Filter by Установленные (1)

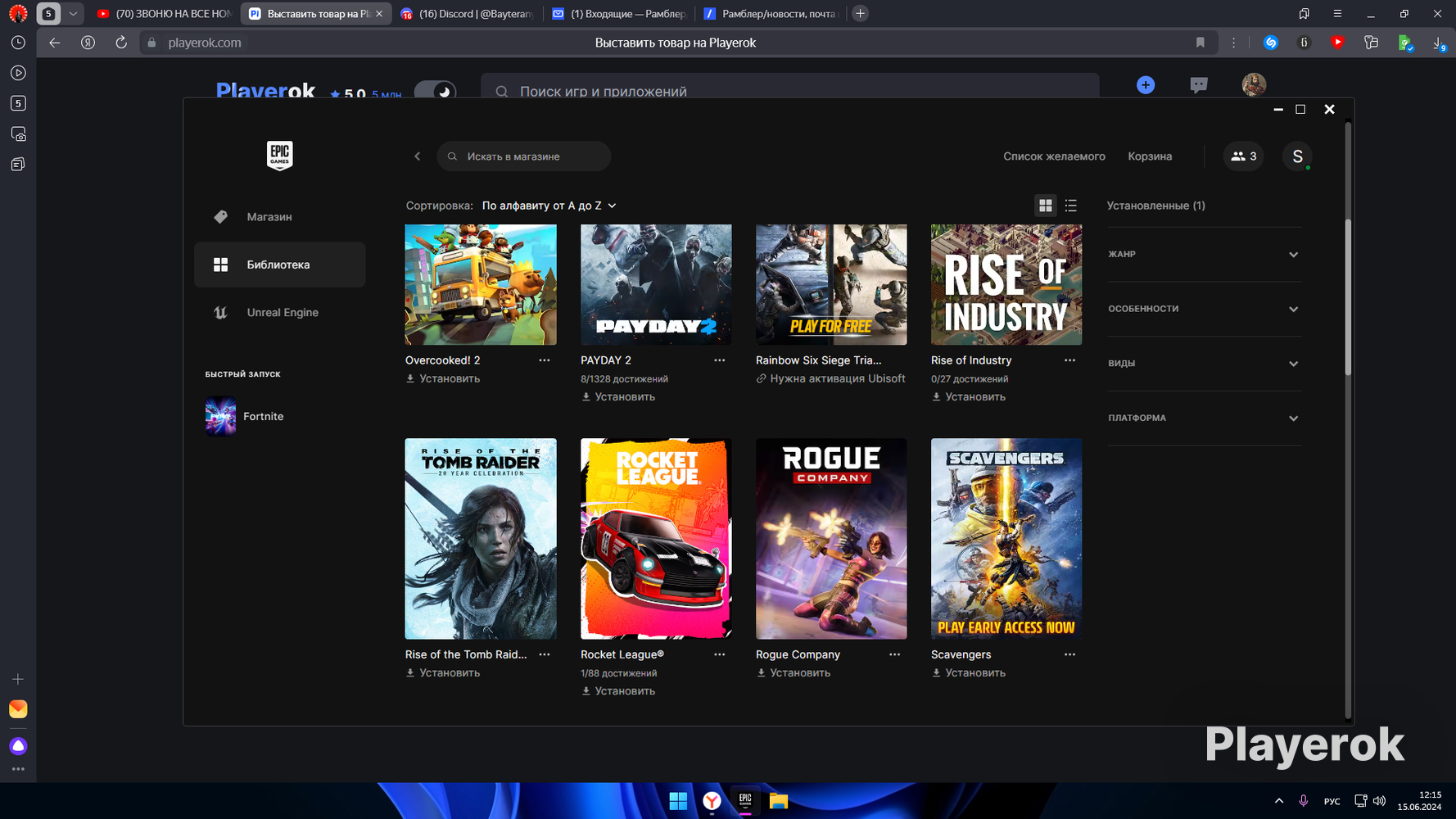coord(1155,206)
